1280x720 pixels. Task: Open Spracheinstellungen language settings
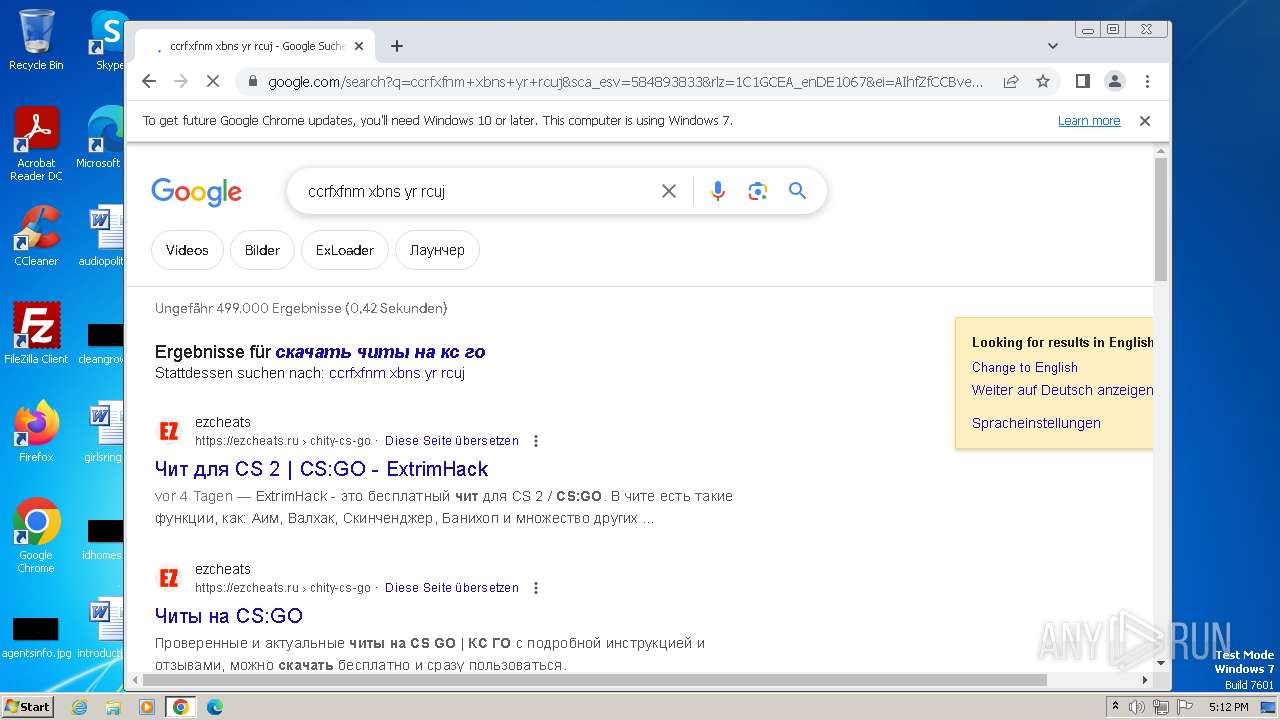click(x=1036, y=423)
